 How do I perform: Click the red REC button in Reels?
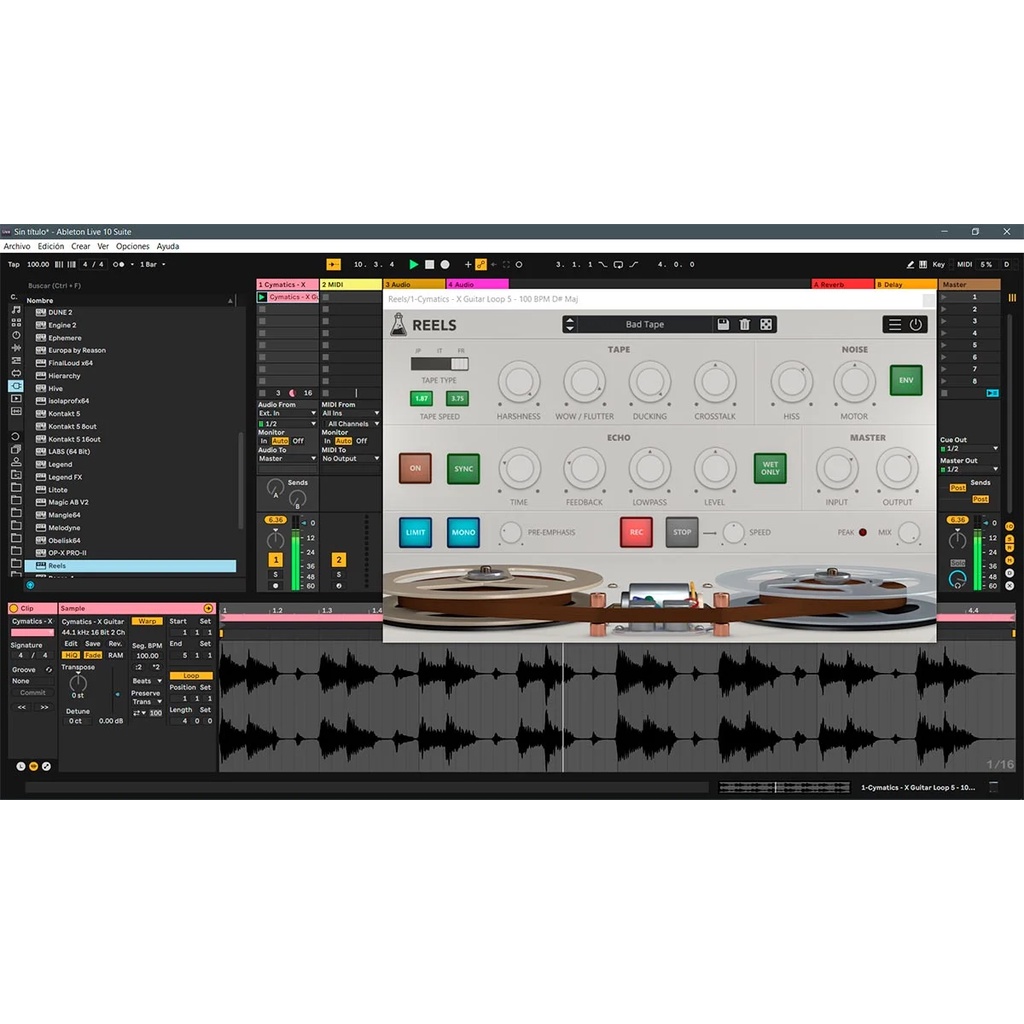coord(636,532)
